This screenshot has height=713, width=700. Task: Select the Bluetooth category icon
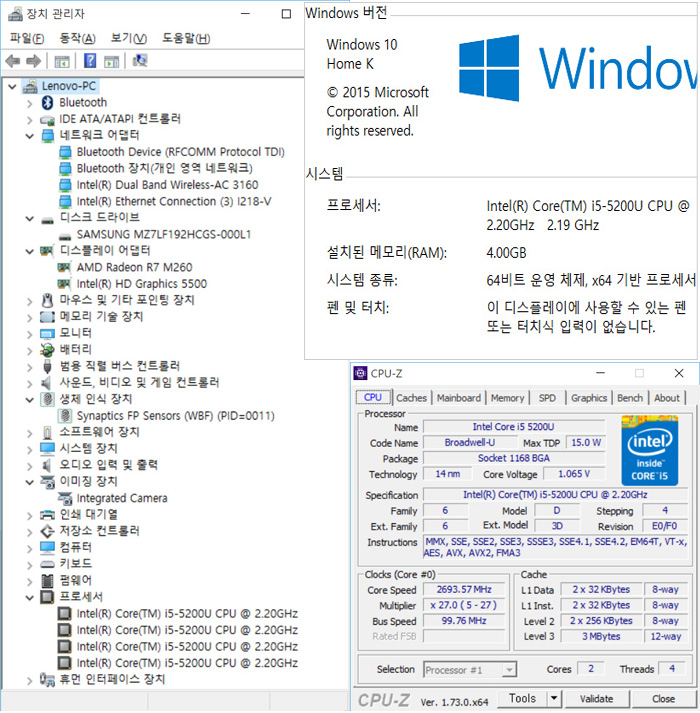47,102
